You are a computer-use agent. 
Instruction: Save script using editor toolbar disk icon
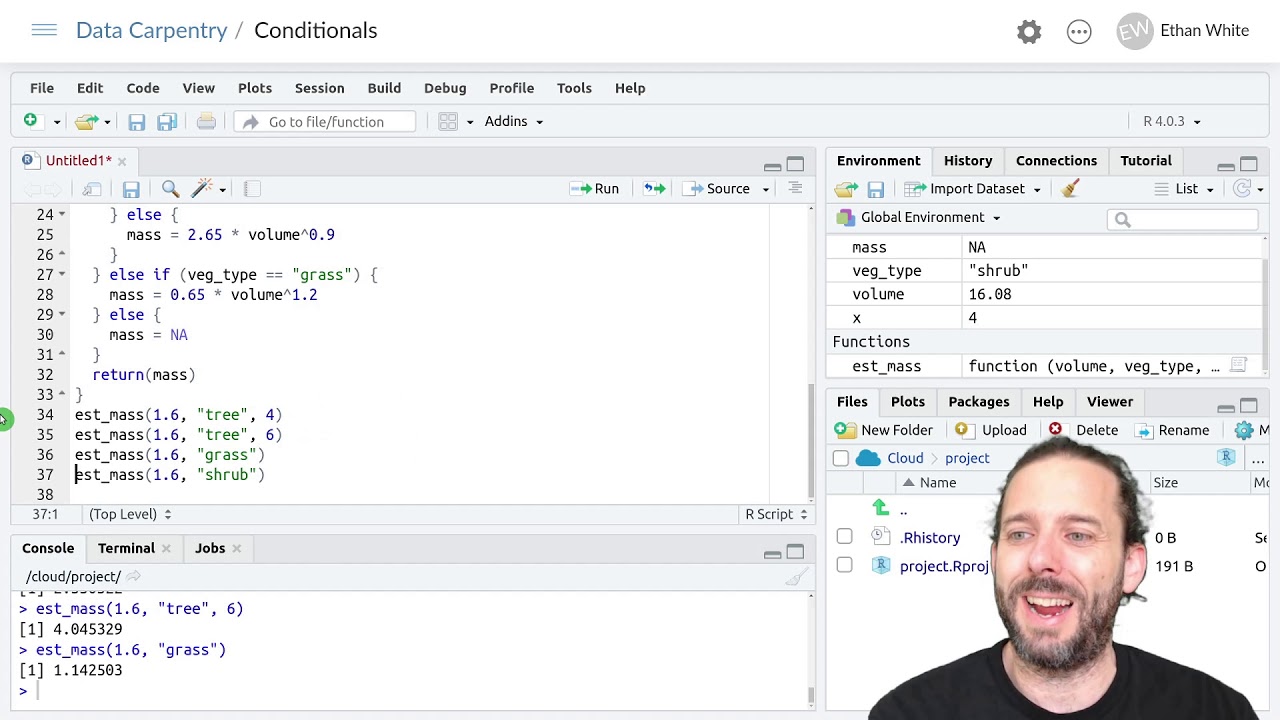tap(131, 189)
